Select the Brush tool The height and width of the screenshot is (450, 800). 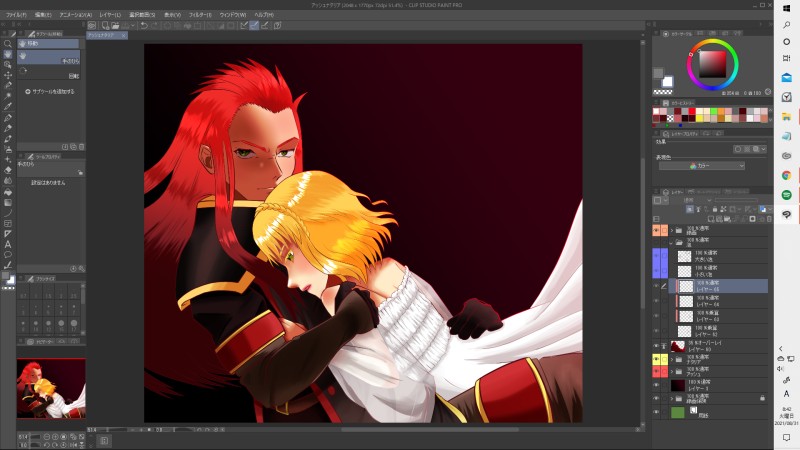pos(8,139)
